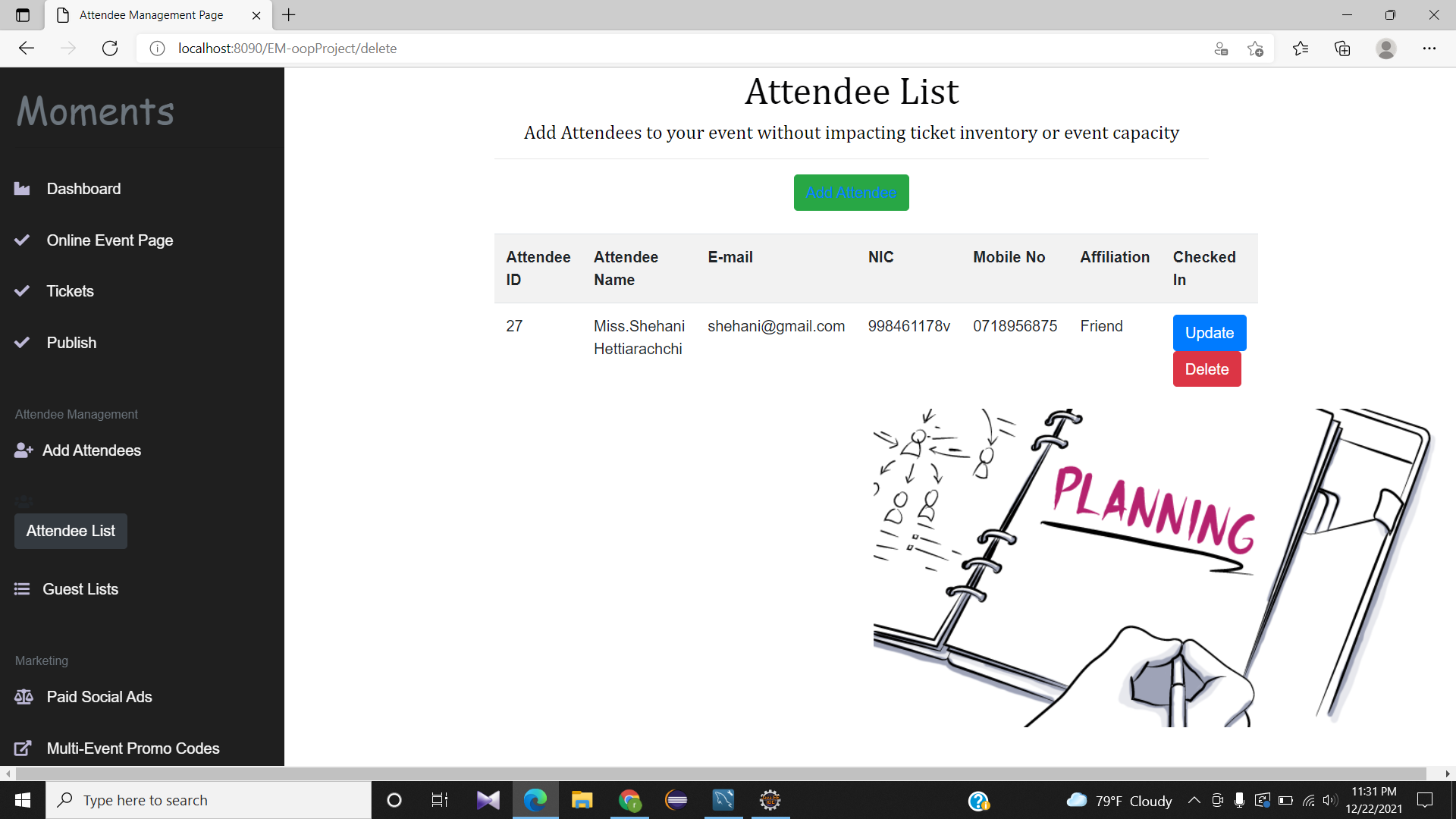Select the Add Attendees person-plus icon
1456x819 pixels.
pos(24,450)
